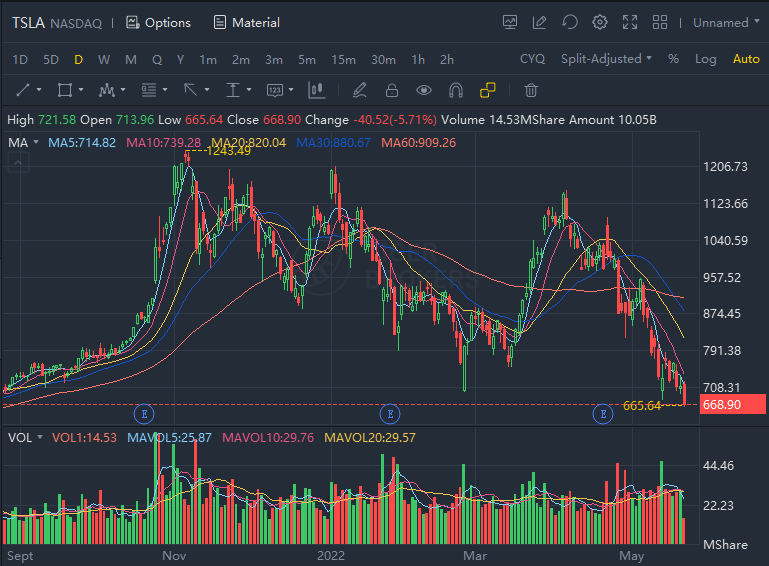Open chart settings gear icon
Image resolution: width=769 pixels, height=566 pixels.
600,22
